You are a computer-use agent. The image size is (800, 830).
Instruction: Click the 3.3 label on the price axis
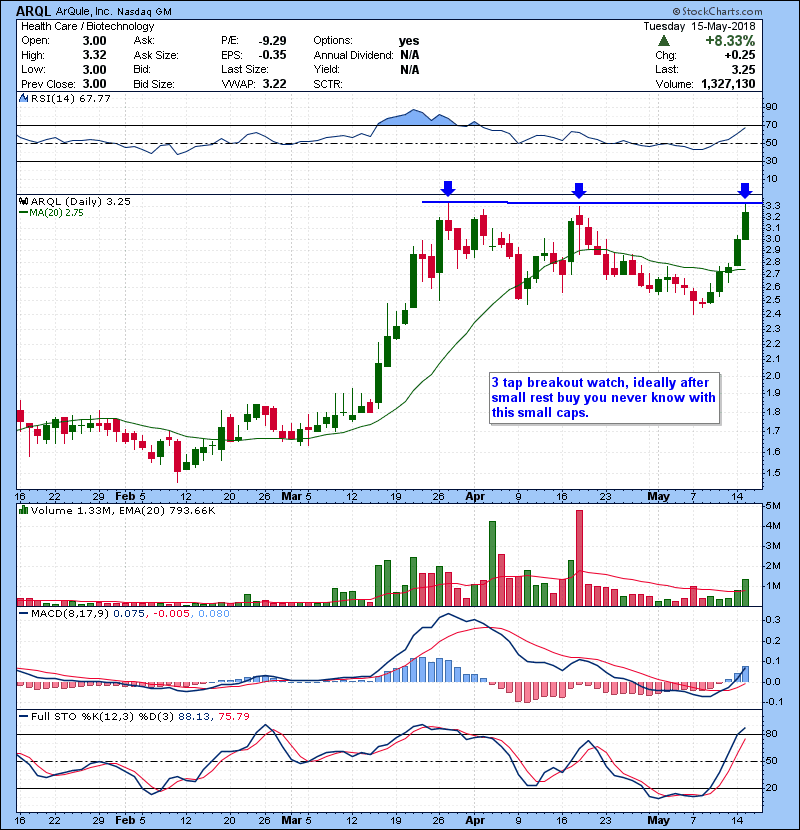click(x=772, y=205)
